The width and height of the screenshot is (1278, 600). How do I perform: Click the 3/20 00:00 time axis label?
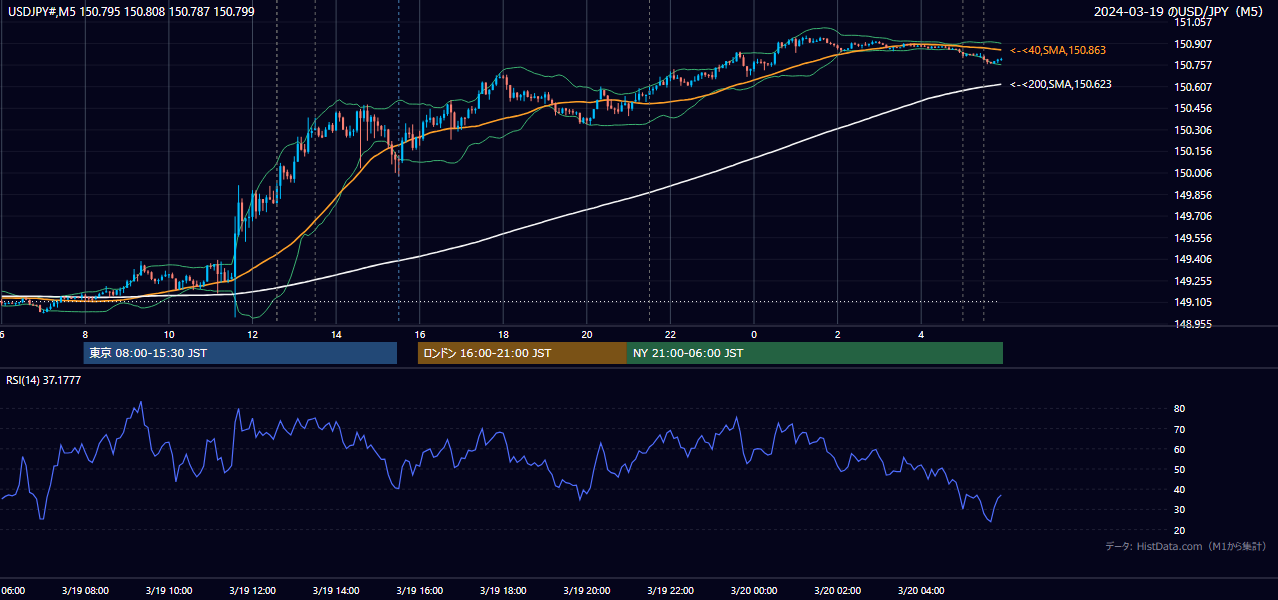click(754, 591)
